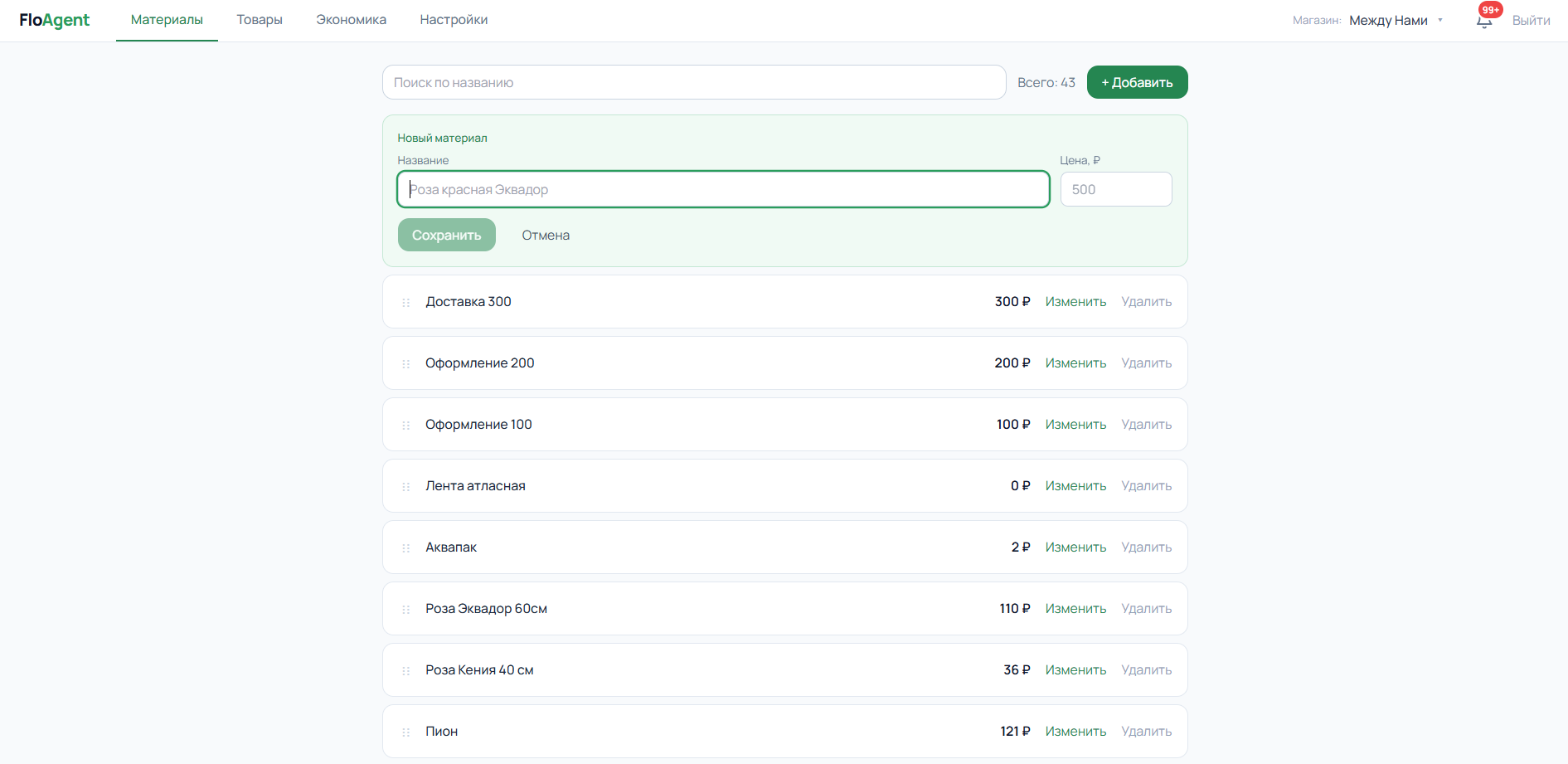Save the new material with Сохранить
The width and height of the screenshot is (1568, 764).
[x=447, y=235]
